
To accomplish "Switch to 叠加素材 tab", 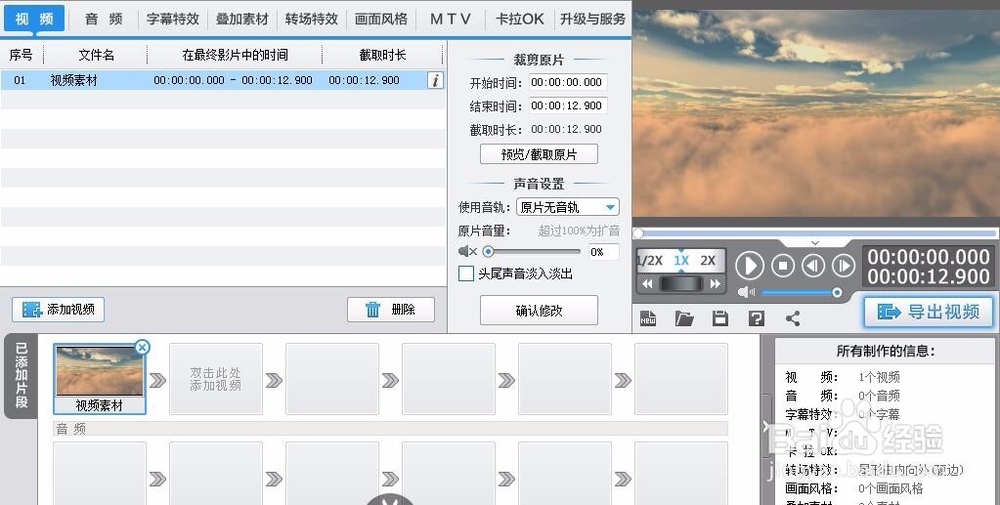I will click(242, 19).
